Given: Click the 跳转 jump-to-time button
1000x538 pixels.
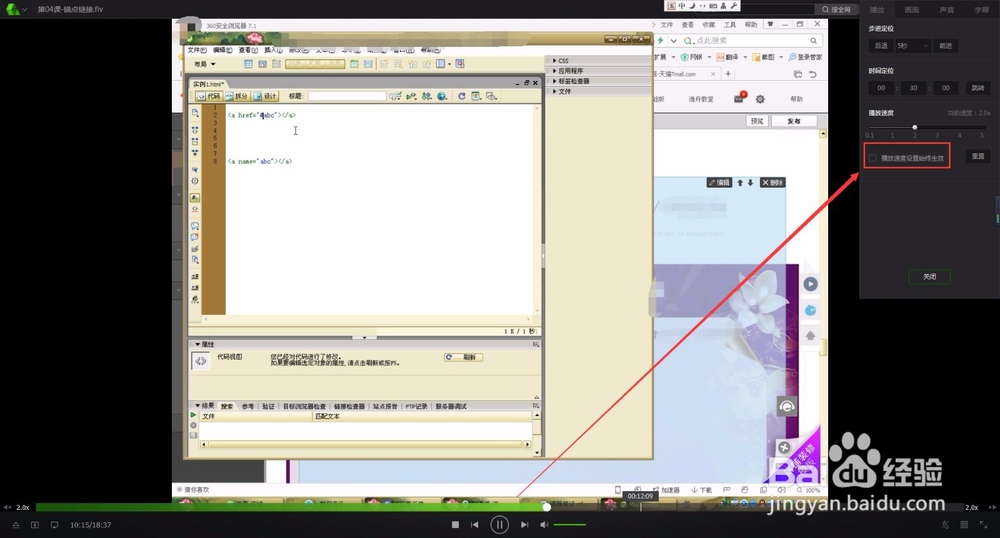Looking at the screenshot, I should click(x=978, y=88).
